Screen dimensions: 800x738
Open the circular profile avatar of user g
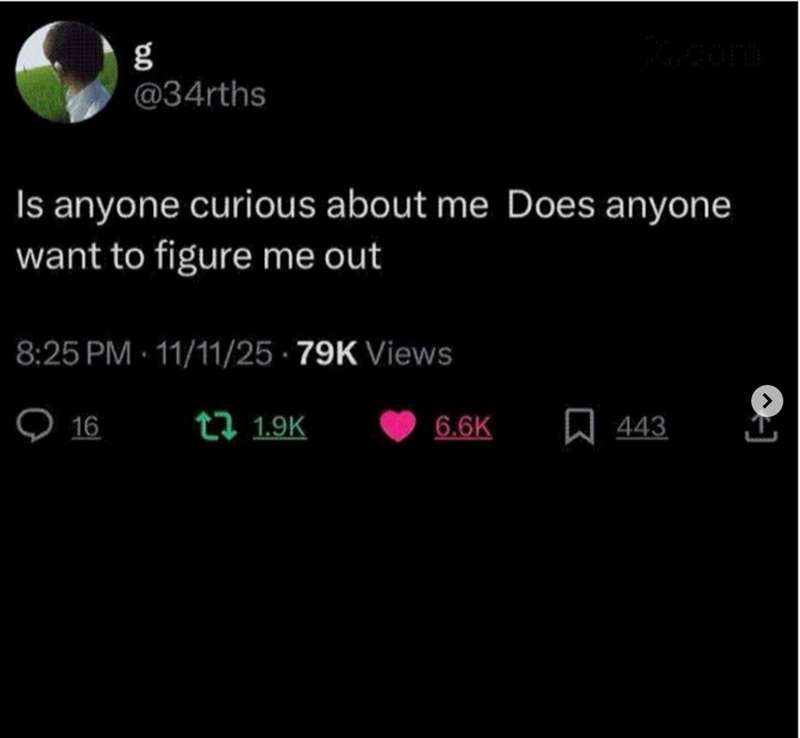66,72
